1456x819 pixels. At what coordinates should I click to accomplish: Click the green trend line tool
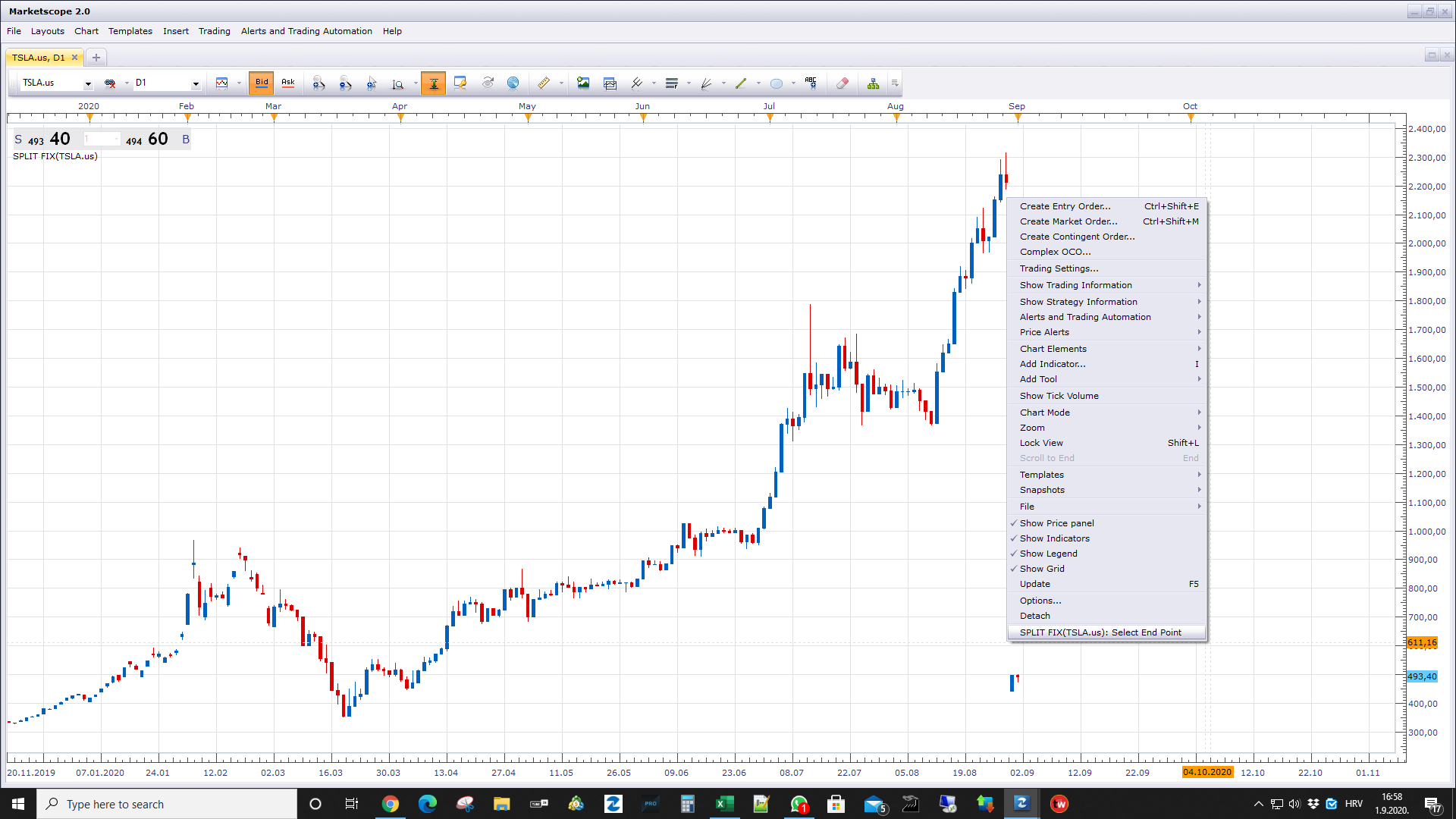point(741,83)
